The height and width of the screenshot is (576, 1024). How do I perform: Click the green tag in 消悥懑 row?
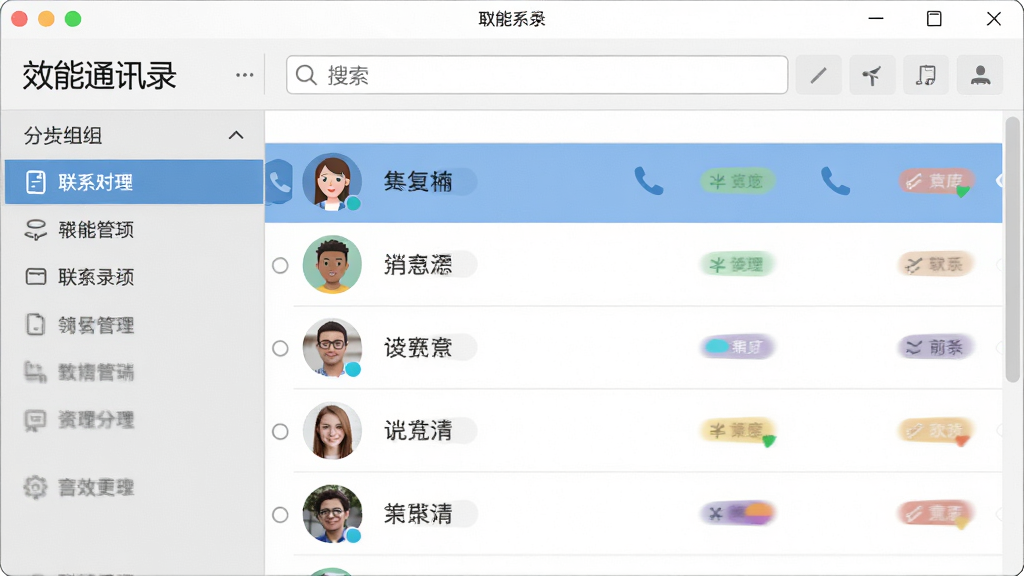click(737, 264)
